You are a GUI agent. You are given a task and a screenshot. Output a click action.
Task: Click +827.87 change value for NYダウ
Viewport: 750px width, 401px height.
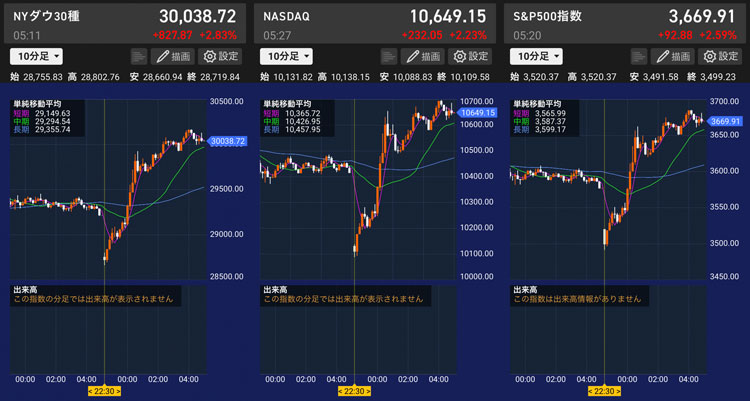[173, 35]
